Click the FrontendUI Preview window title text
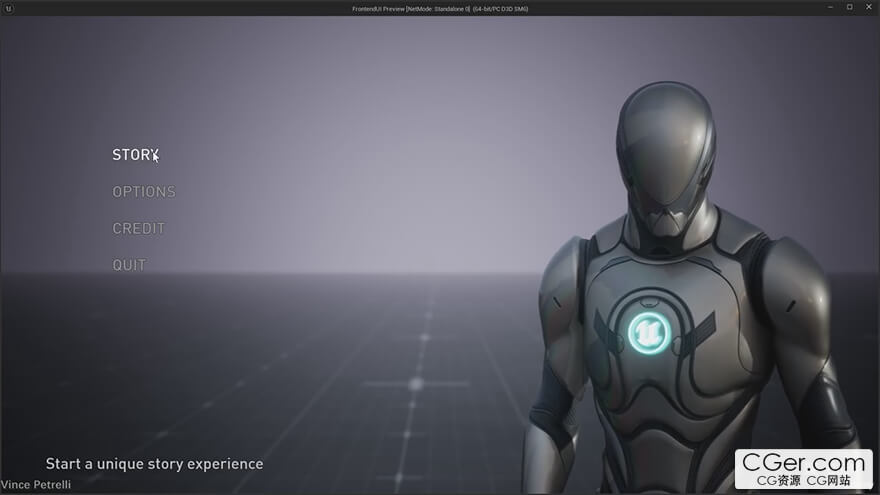 coord(440,8)
